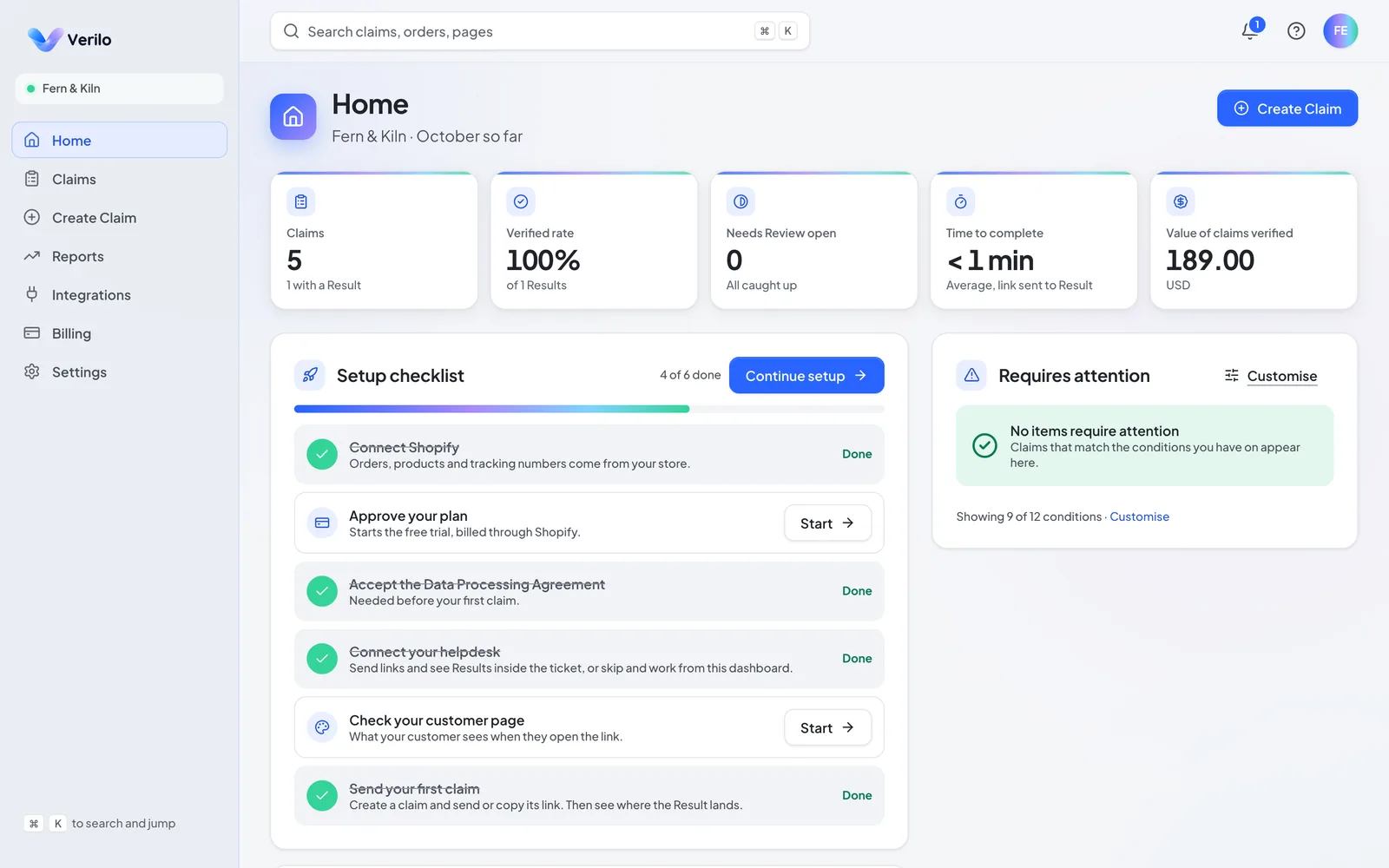The height and width of the screenshot is (868, 1389).
Task: Click the '4 of 6 done' text
Action: [x=690, y=375]
